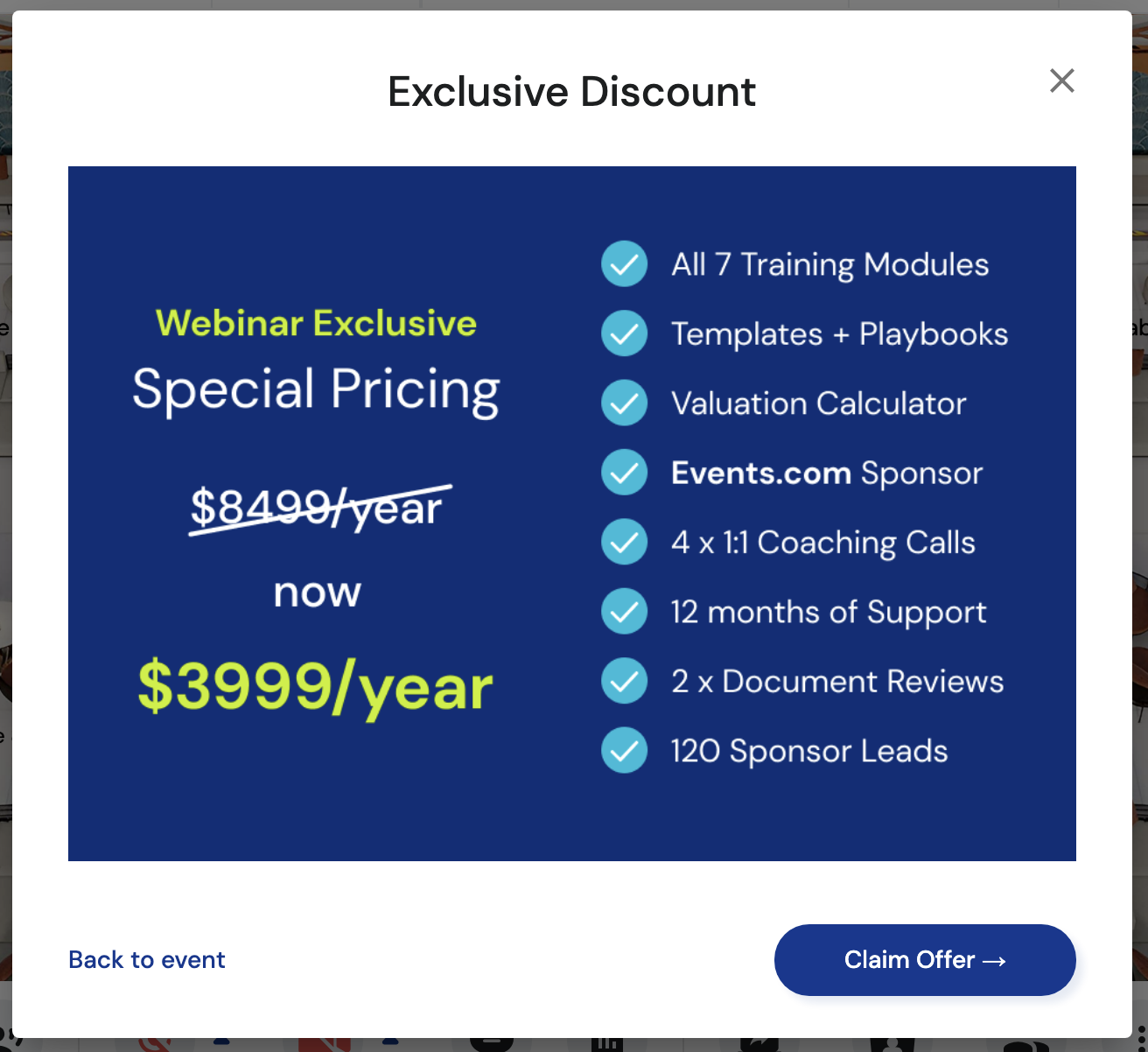Click the 120 Sponsor Leads text

click(x=809, y=751)
